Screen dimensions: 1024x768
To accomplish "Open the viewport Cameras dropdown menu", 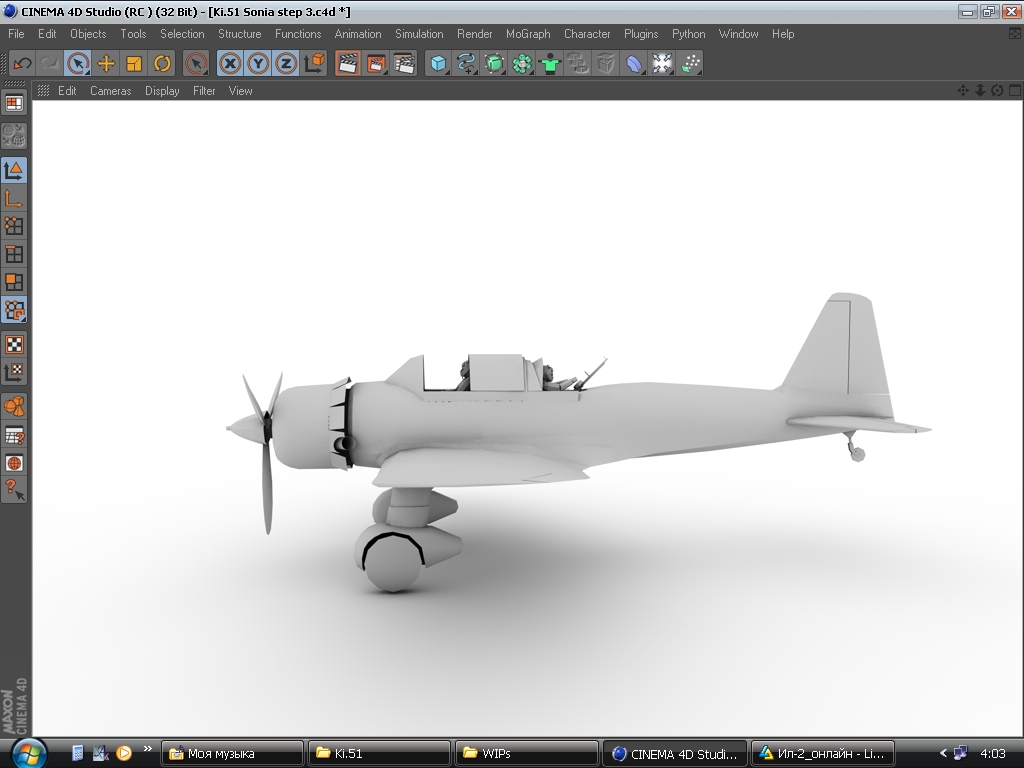I will pyautogui.click(x=110, y=91).
